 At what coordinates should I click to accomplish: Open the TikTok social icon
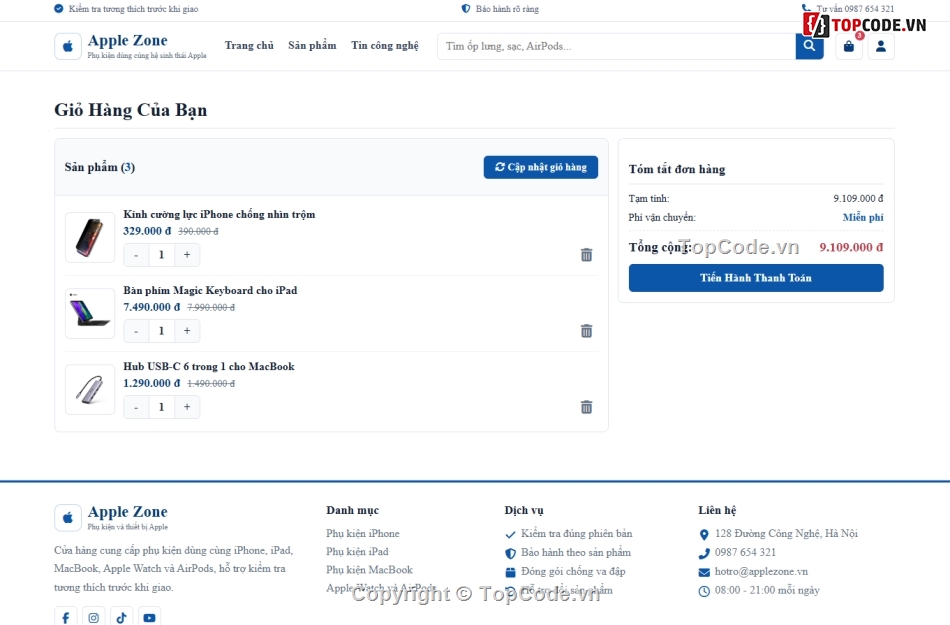coord(121,617)
